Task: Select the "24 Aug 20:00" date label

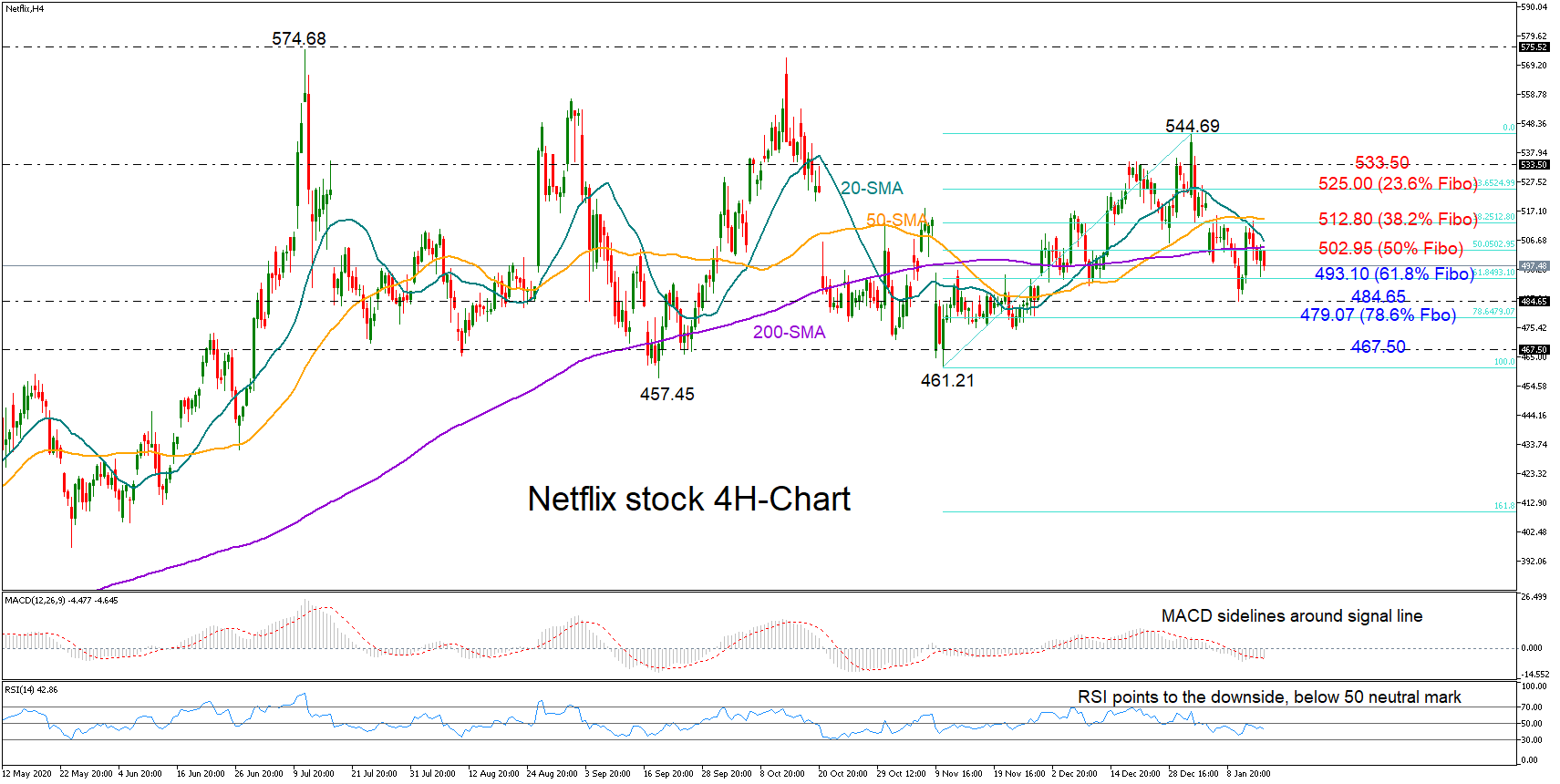Action: pos(552,774)
